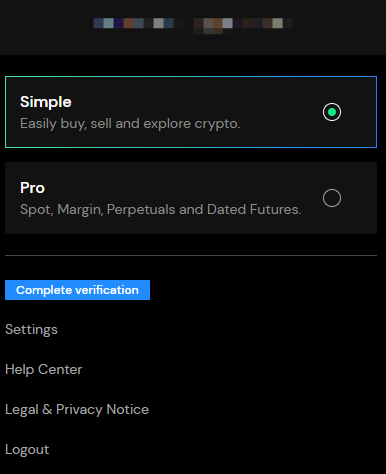Click the dark header bar at top
The height and width of the screenshot is (474, 386).
pos(193,27)
